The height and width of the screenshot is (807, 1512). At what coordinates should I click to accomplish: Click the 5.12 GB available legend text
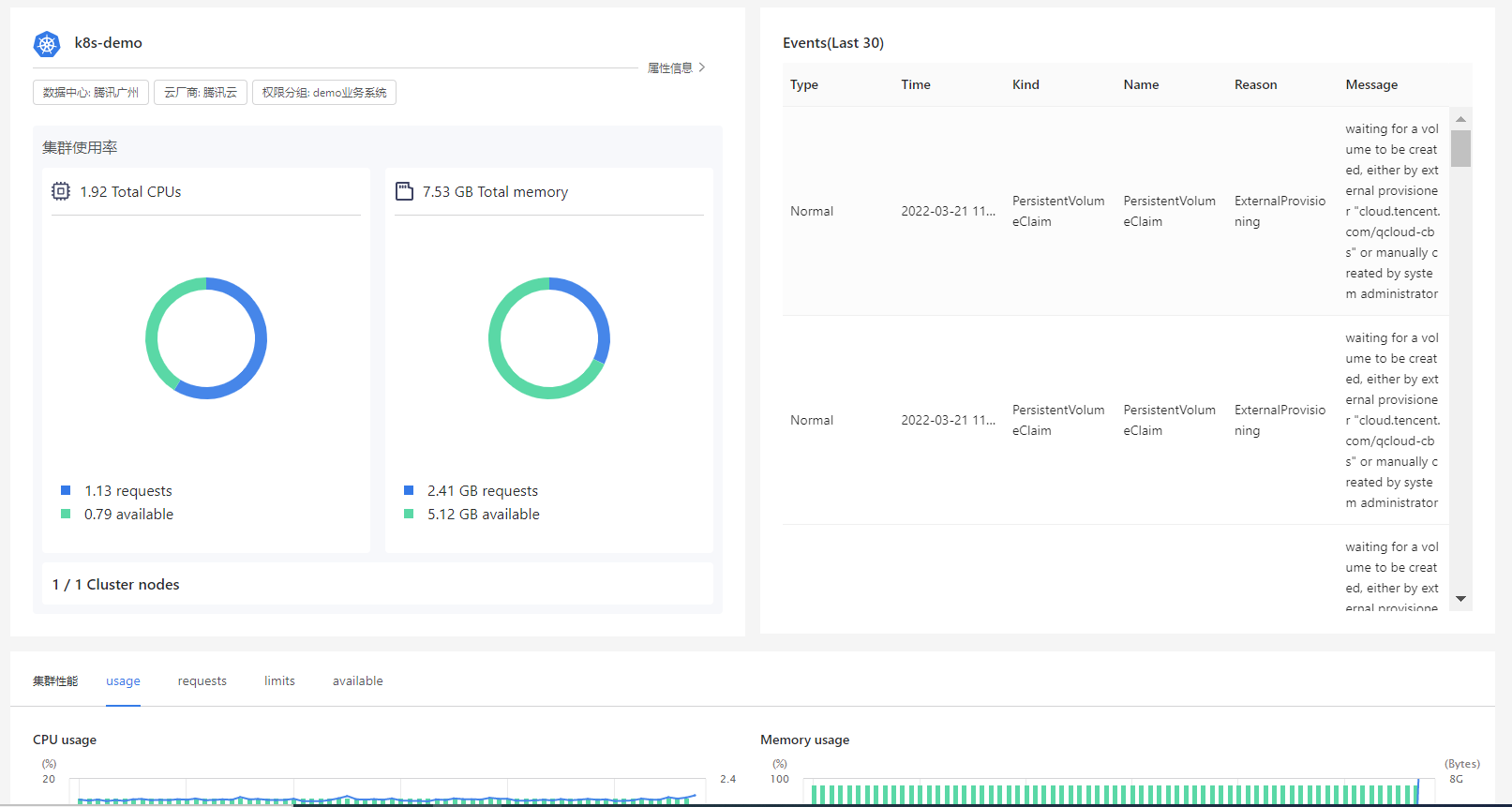484,514
